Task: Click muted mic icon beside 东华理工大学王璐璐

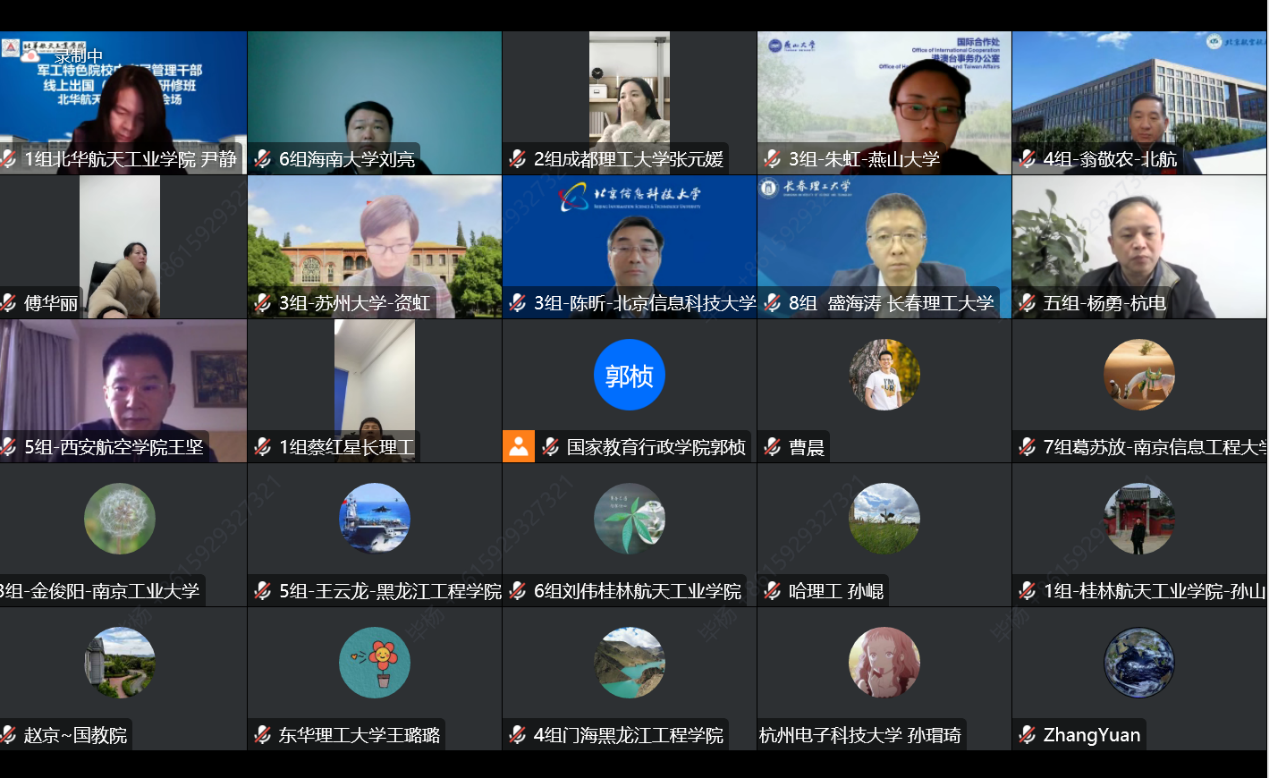Action: pyautogui.click(x=263, y=735)
